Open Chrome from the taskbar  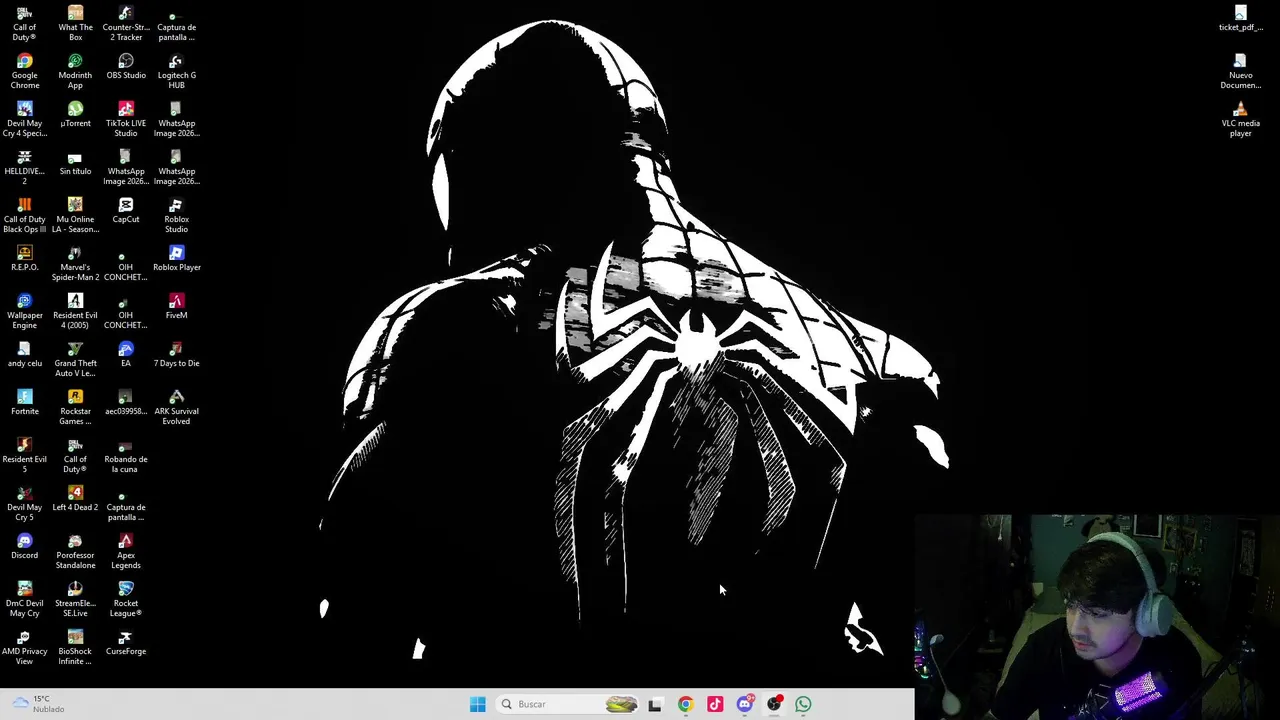[685, 704]
